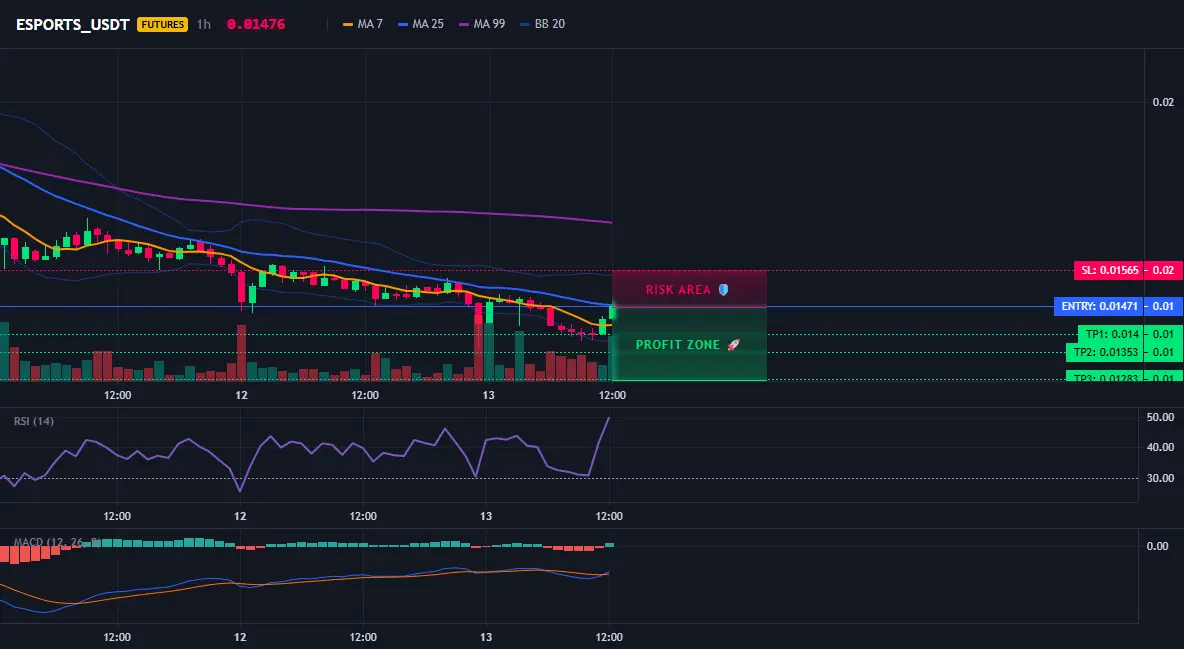1184x649 pixels.
Task: Toggle the BB 20 legend item
Action: (x=542, y=24)
